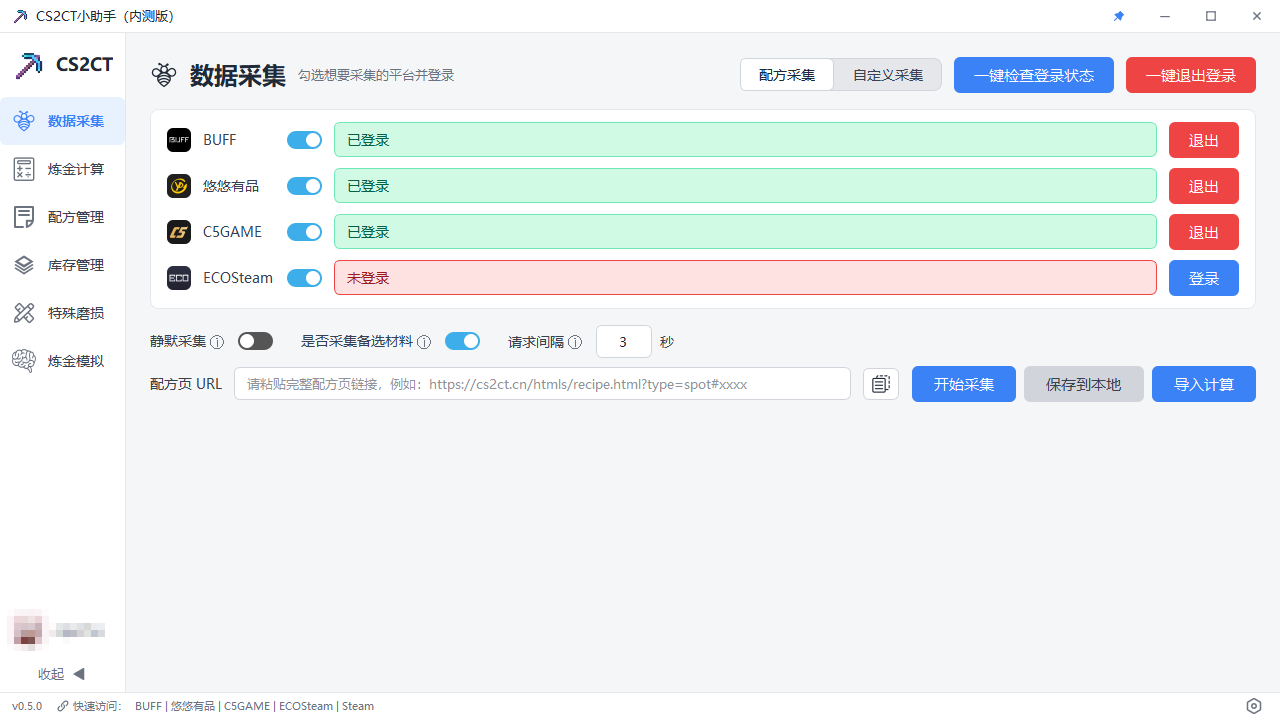Disable the 是否采集备选材料 switch
This screenshot has width=1280, height=720.
462,341
